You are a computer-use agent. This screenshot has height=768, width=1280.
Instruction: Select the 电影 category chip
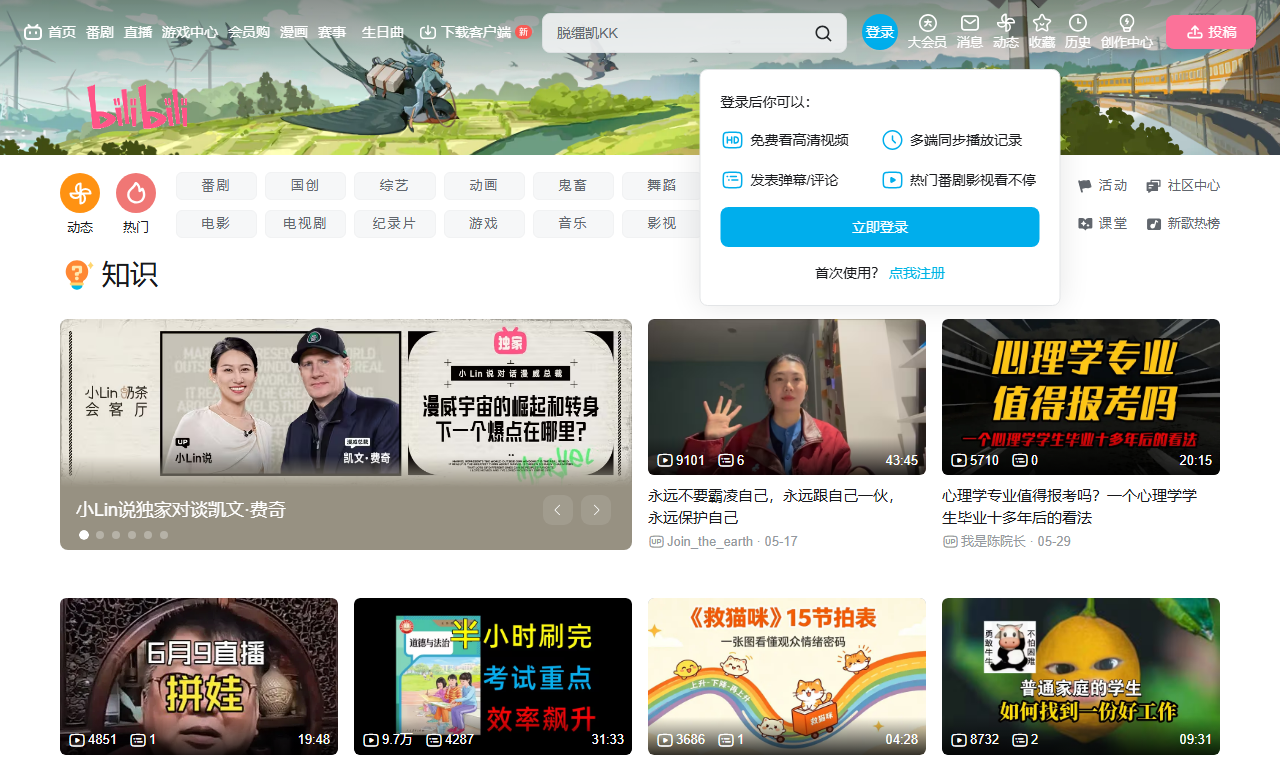point(216,224)
